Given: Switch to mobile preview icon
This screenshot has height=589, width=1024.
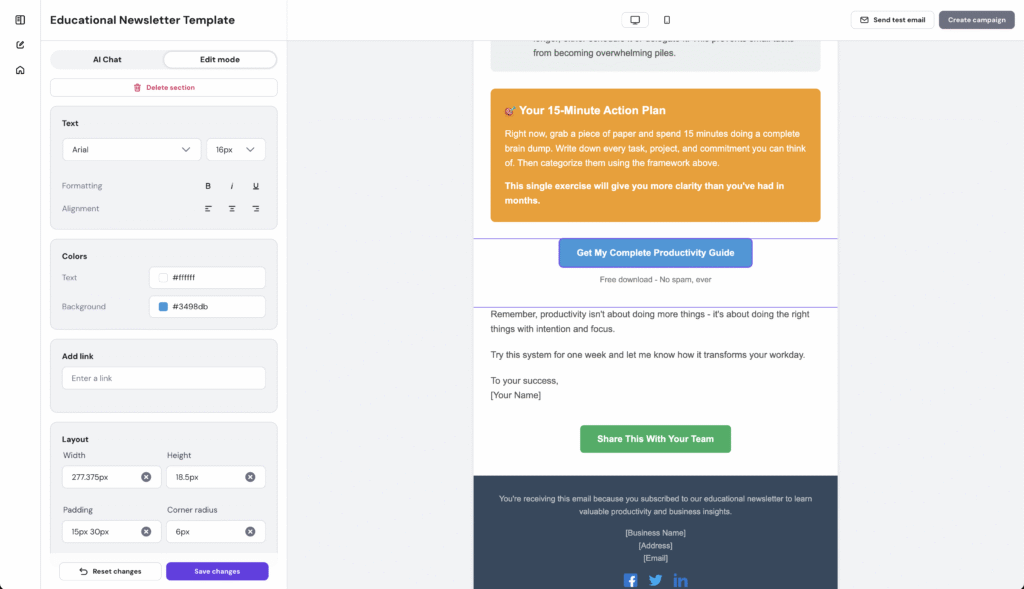Looking at the screenshot, I should point(667,19).
